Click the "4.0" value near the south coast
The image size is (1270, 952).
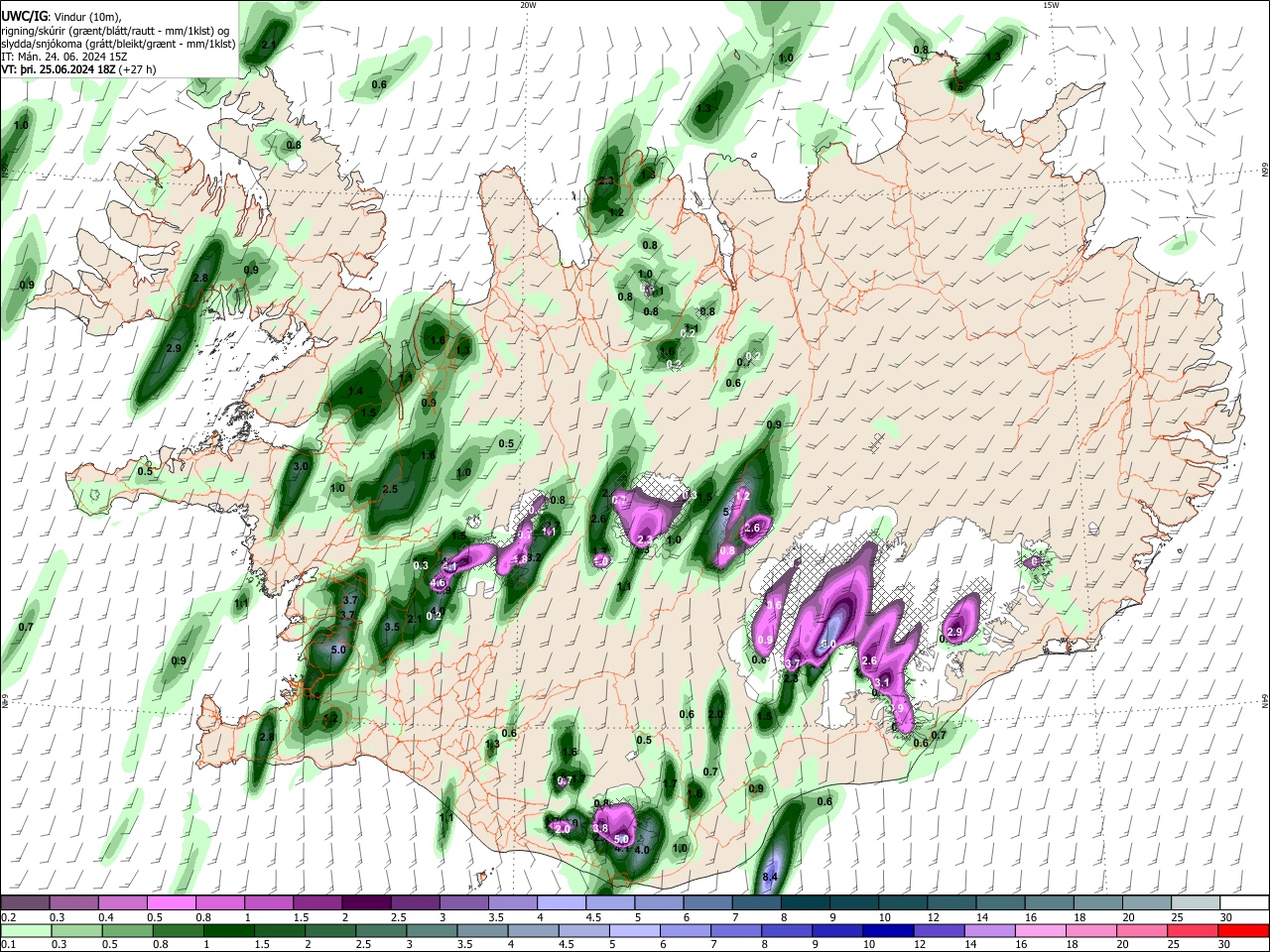(x=642, y=850)
